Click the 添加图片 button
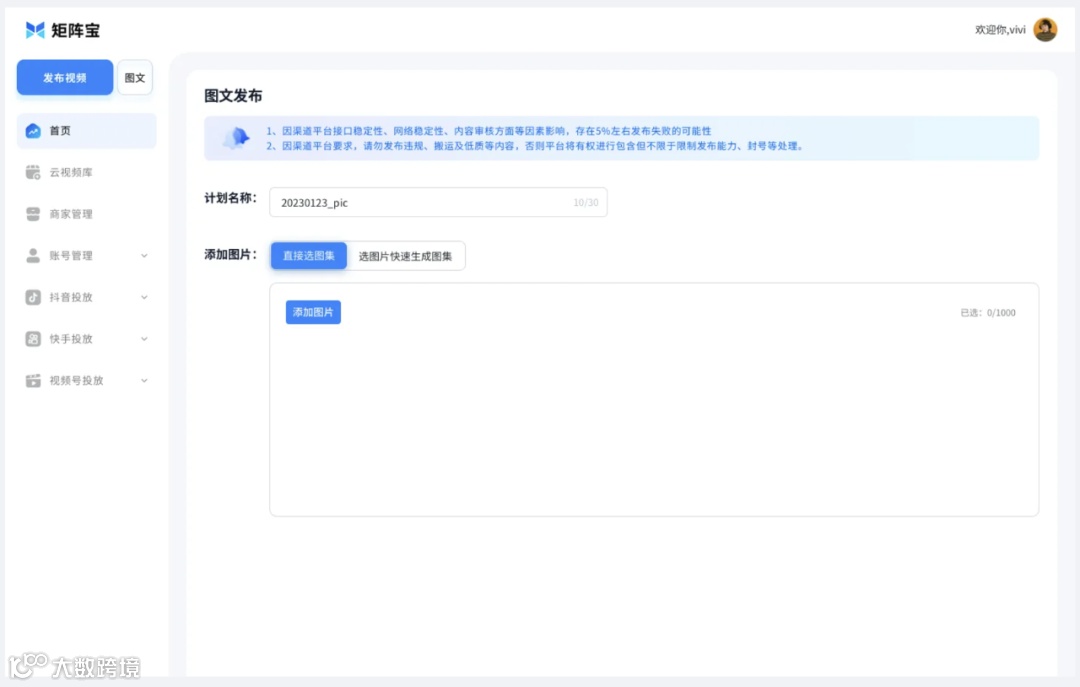Image resolution: width=1080 pixels, height=687 pixels. tap(312, 312)
